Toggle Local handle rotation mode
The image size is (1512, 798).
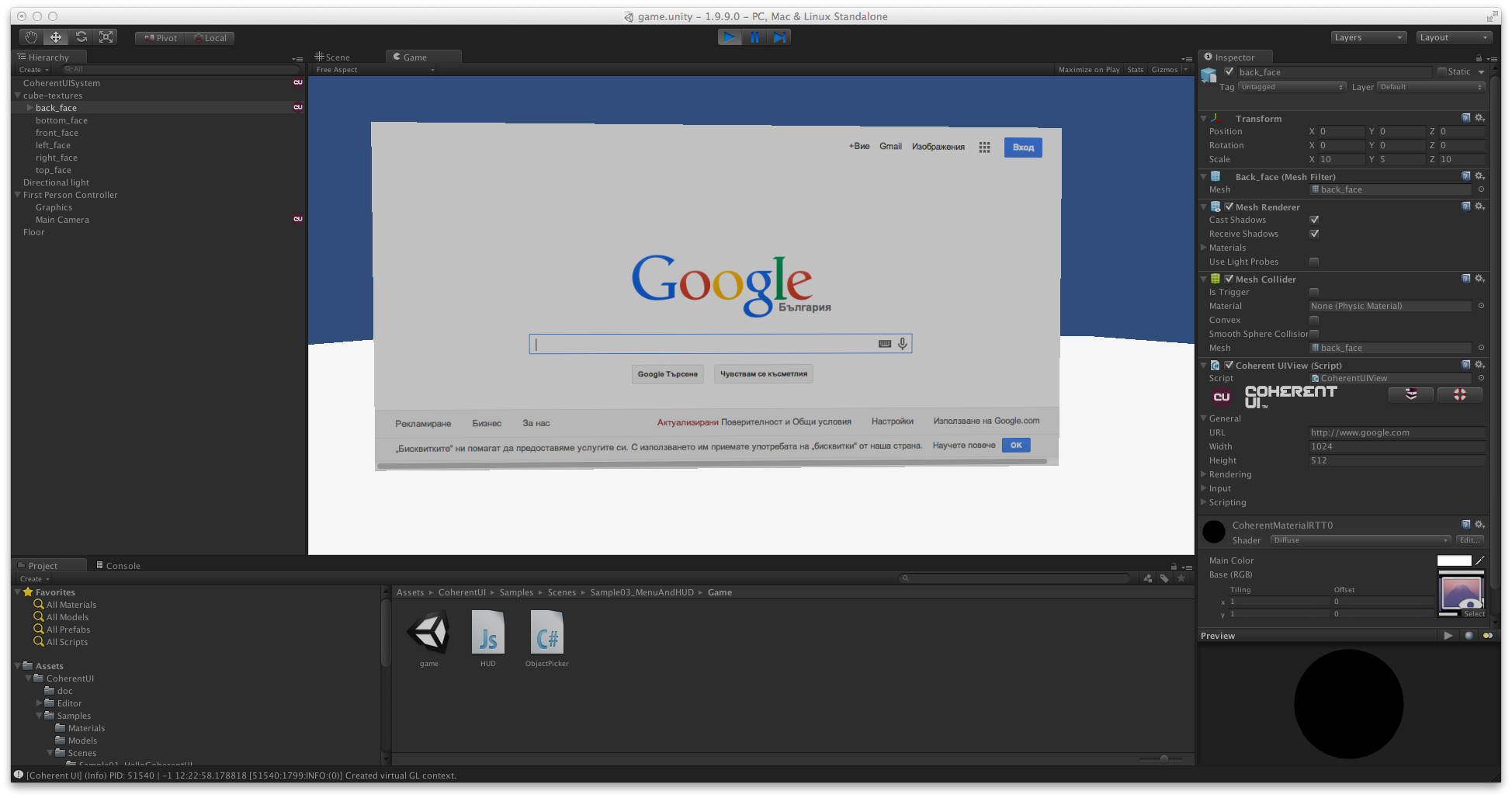pyautogui.click(x=210, y=38)
